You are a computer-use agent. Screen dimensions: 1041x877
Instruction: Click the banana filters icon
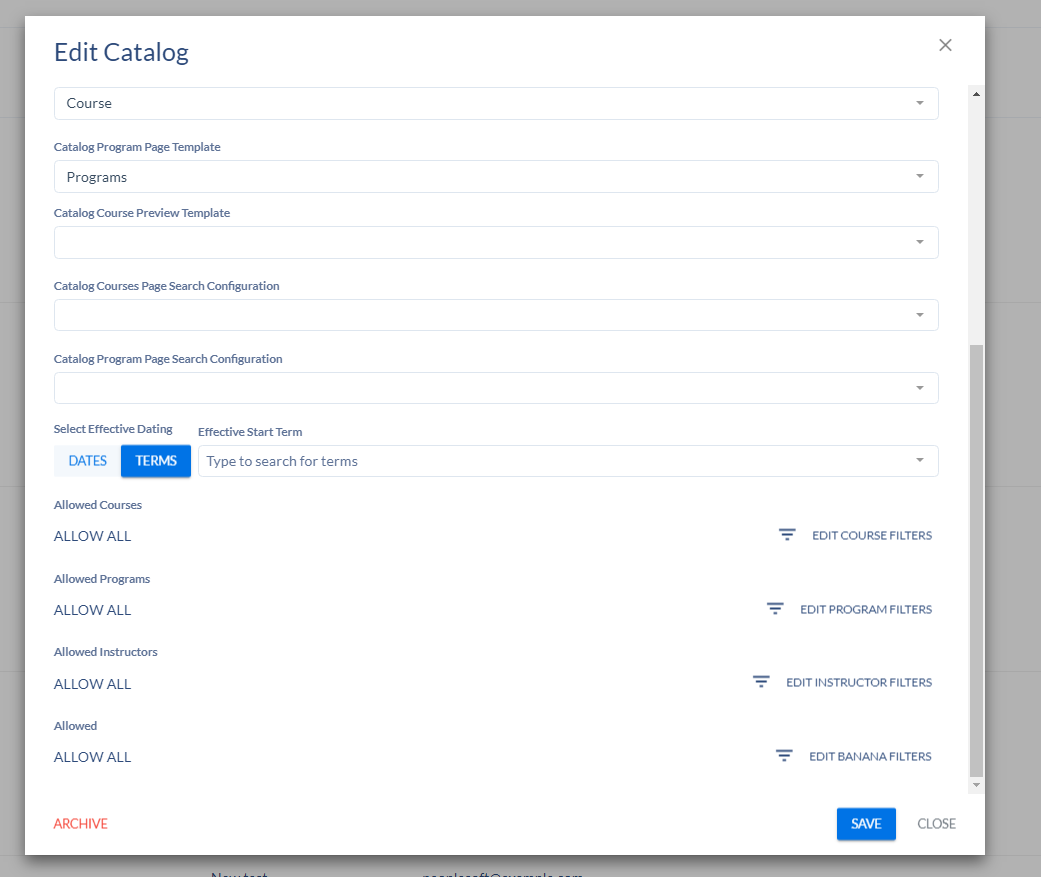[x=784, y=756]
